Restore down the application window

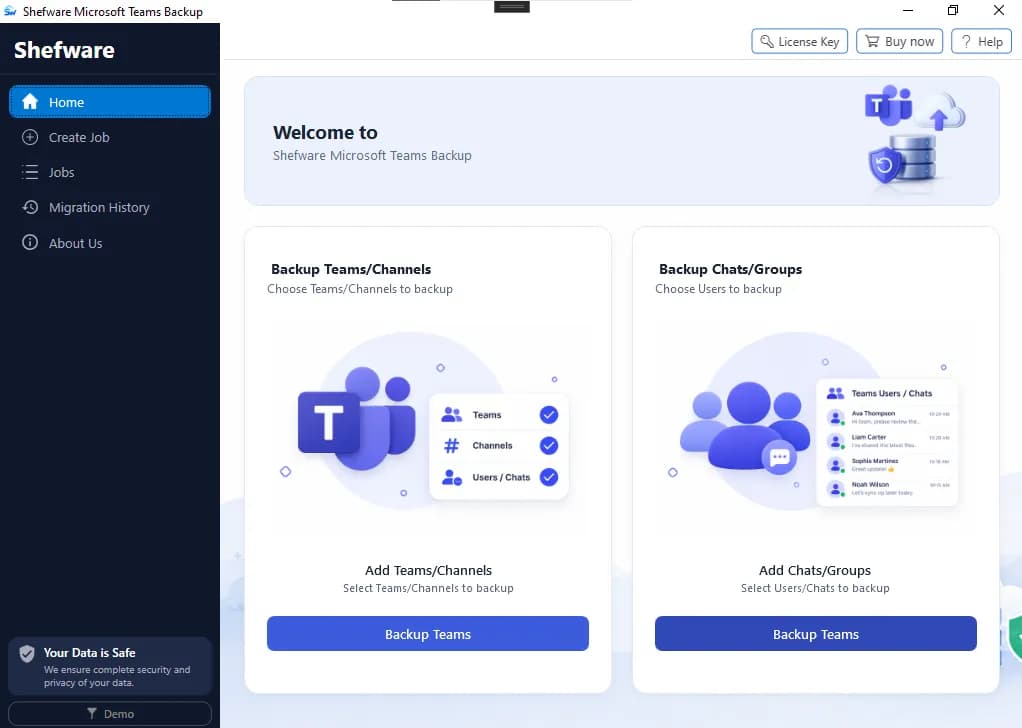(953, 10)
